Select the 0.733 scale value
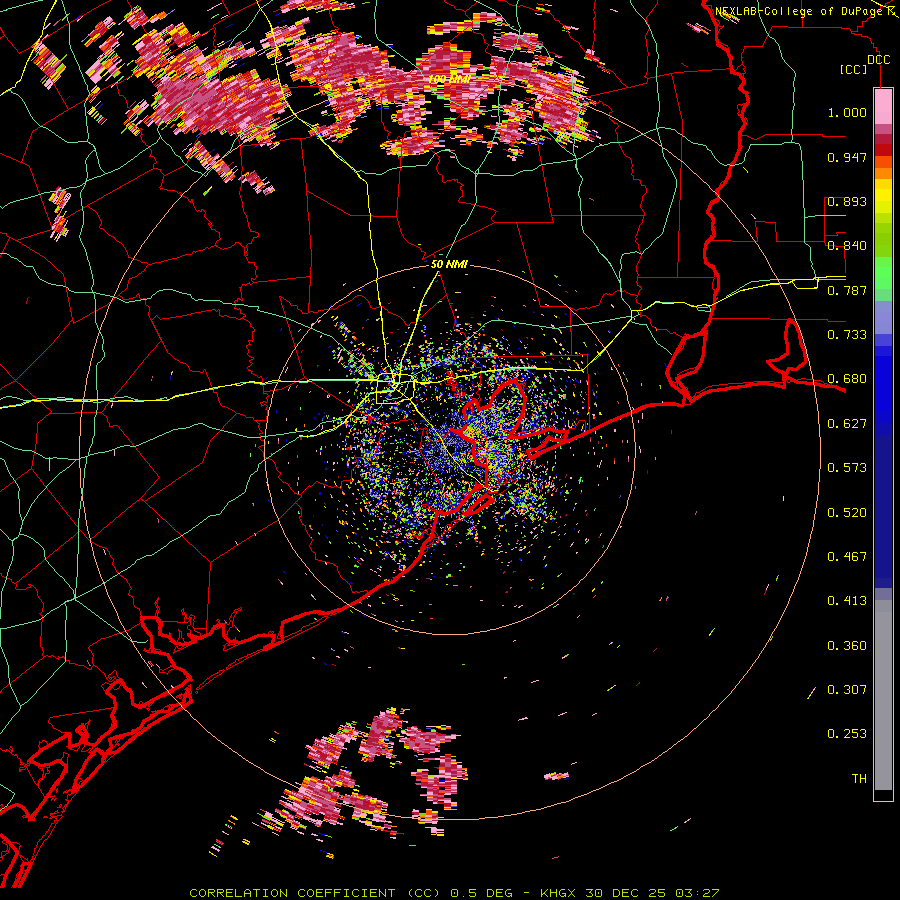 tap(847, 335)
